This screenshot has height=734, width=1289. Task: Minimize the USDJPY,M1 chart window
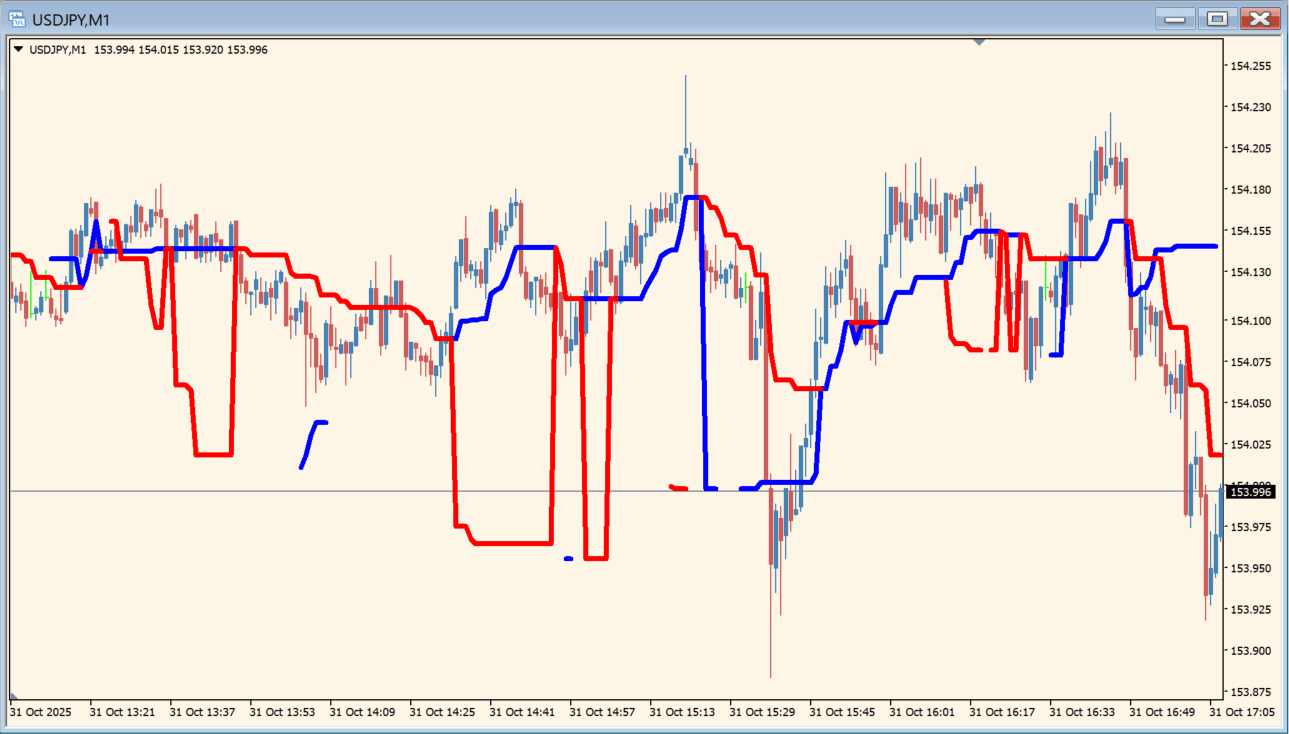point(1175,19)
